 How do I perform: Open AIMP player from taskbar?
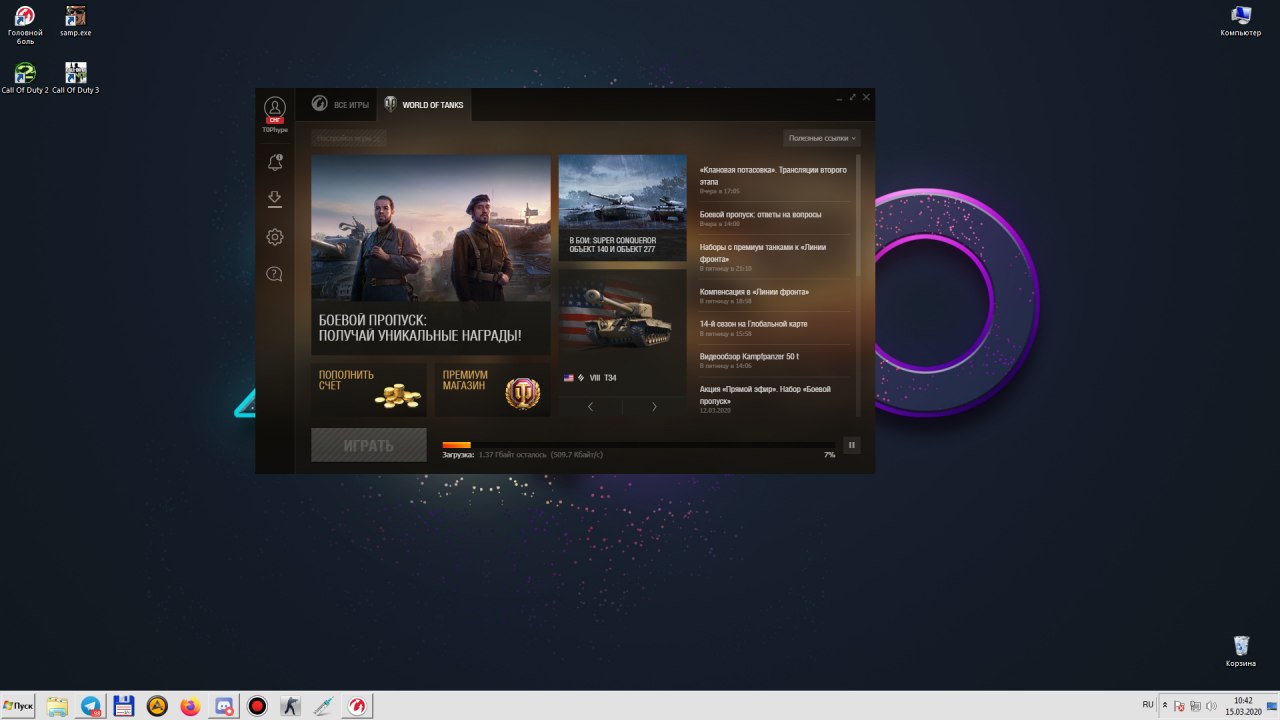point(157,706)
